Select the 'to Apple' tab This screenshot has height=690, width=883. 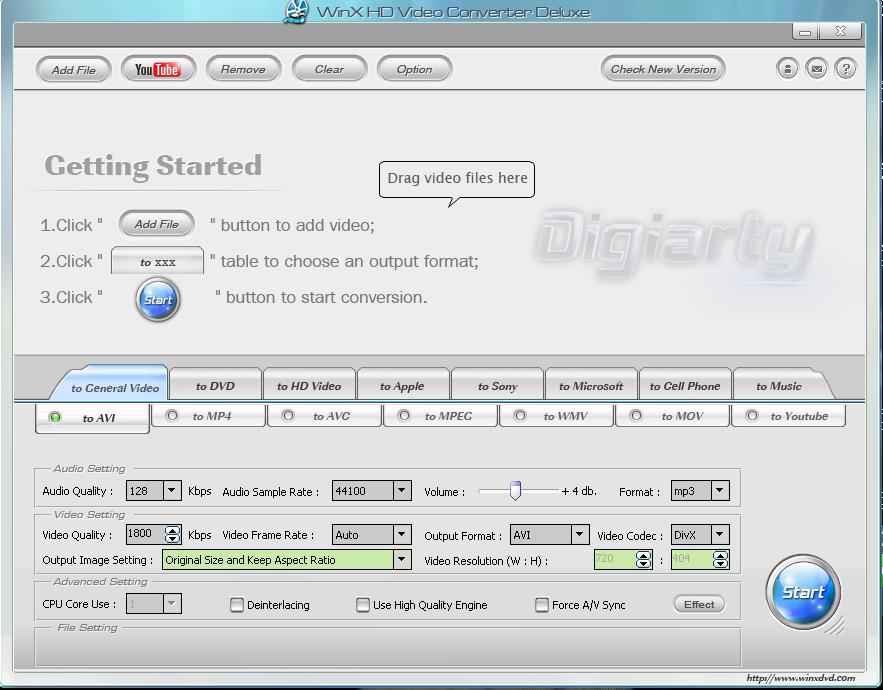click(402, 386)
